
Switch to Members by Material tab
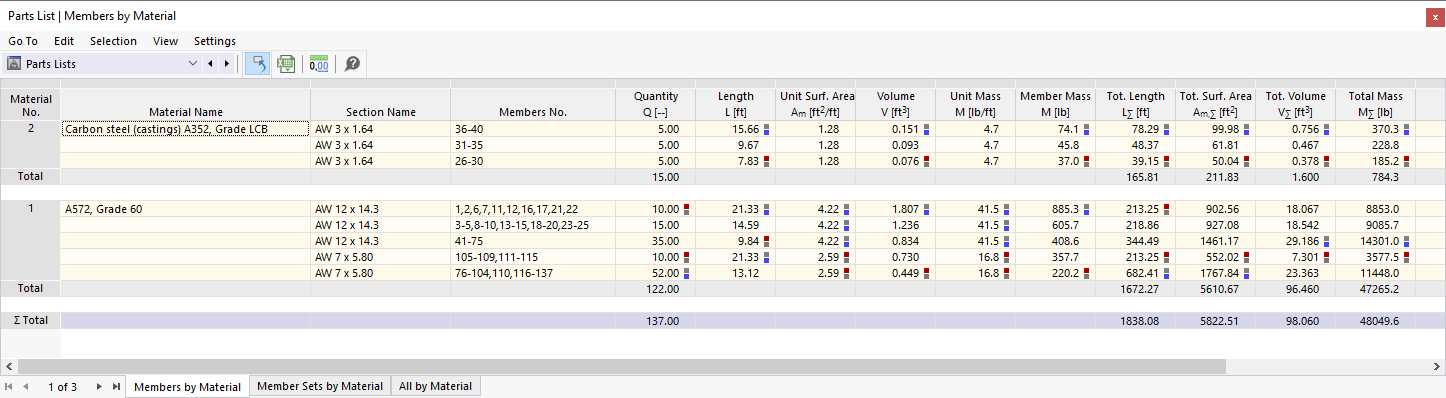click(x=187, y=387)
